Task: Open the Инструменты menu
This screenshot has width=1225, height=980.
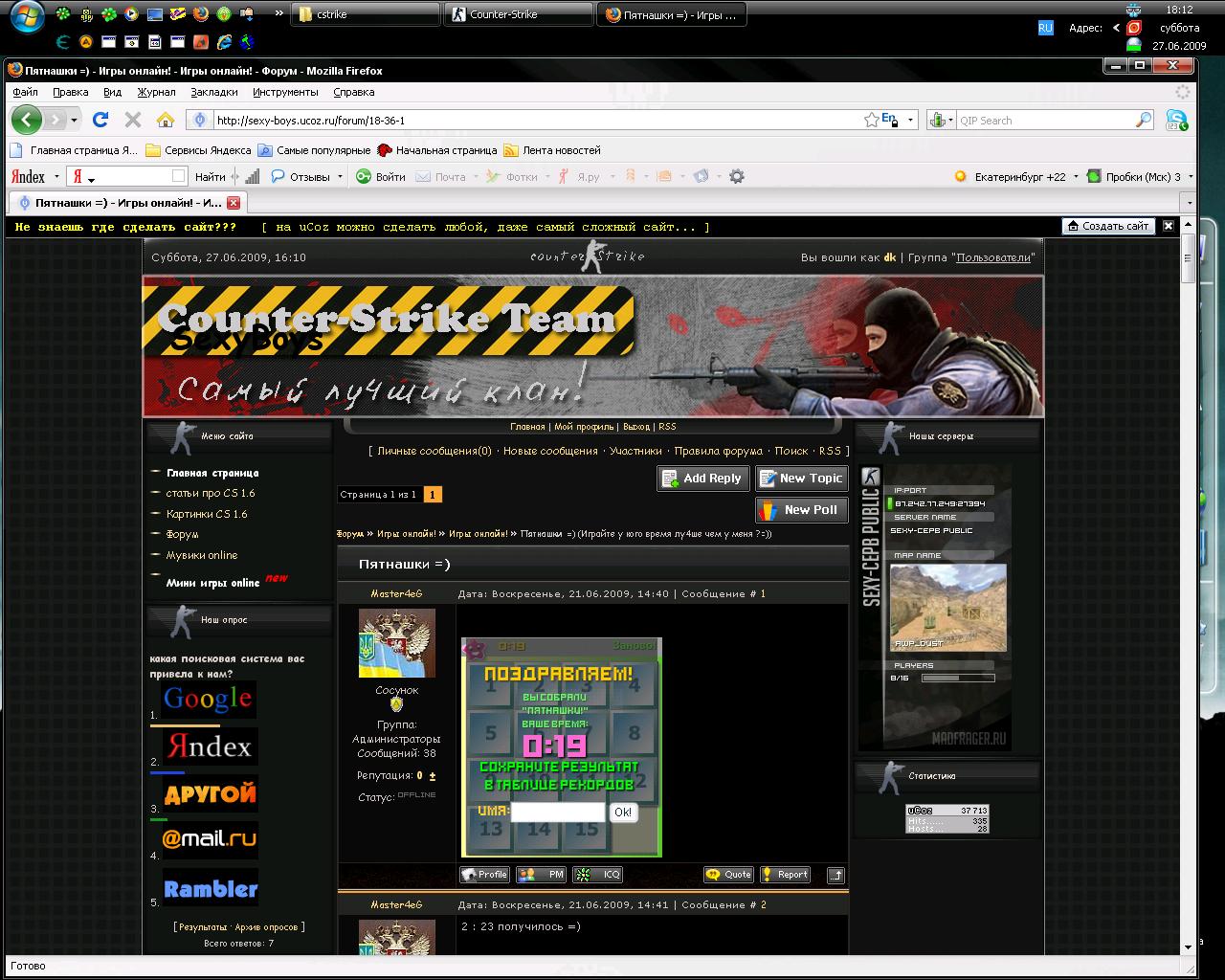Action: pos(285,92)
